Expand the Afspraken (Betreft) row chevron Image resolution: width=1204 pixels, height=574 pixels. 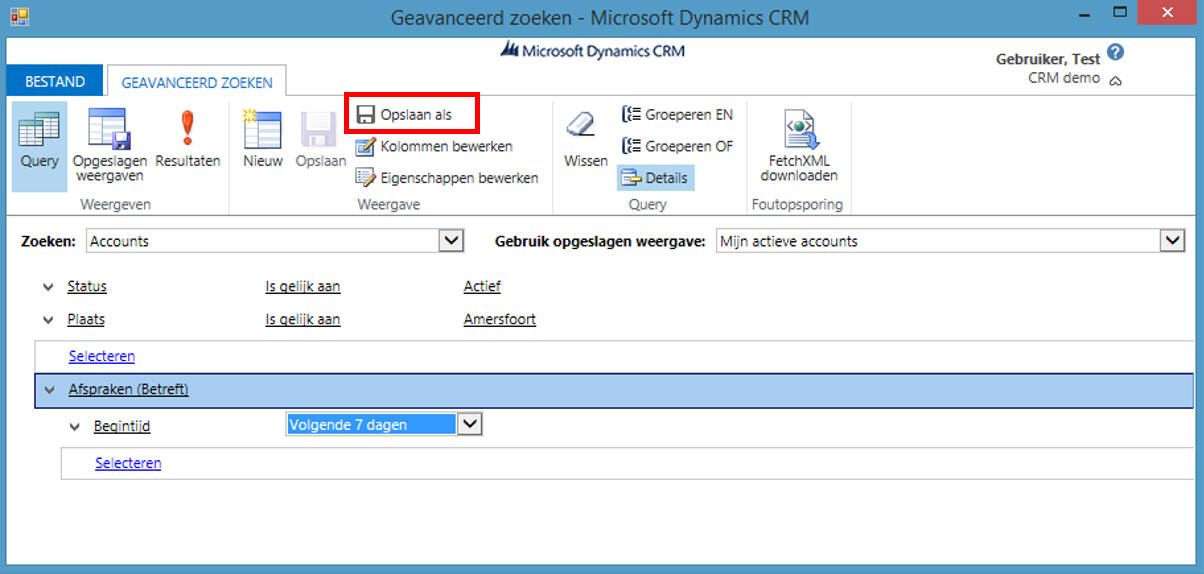coord(50,390)
